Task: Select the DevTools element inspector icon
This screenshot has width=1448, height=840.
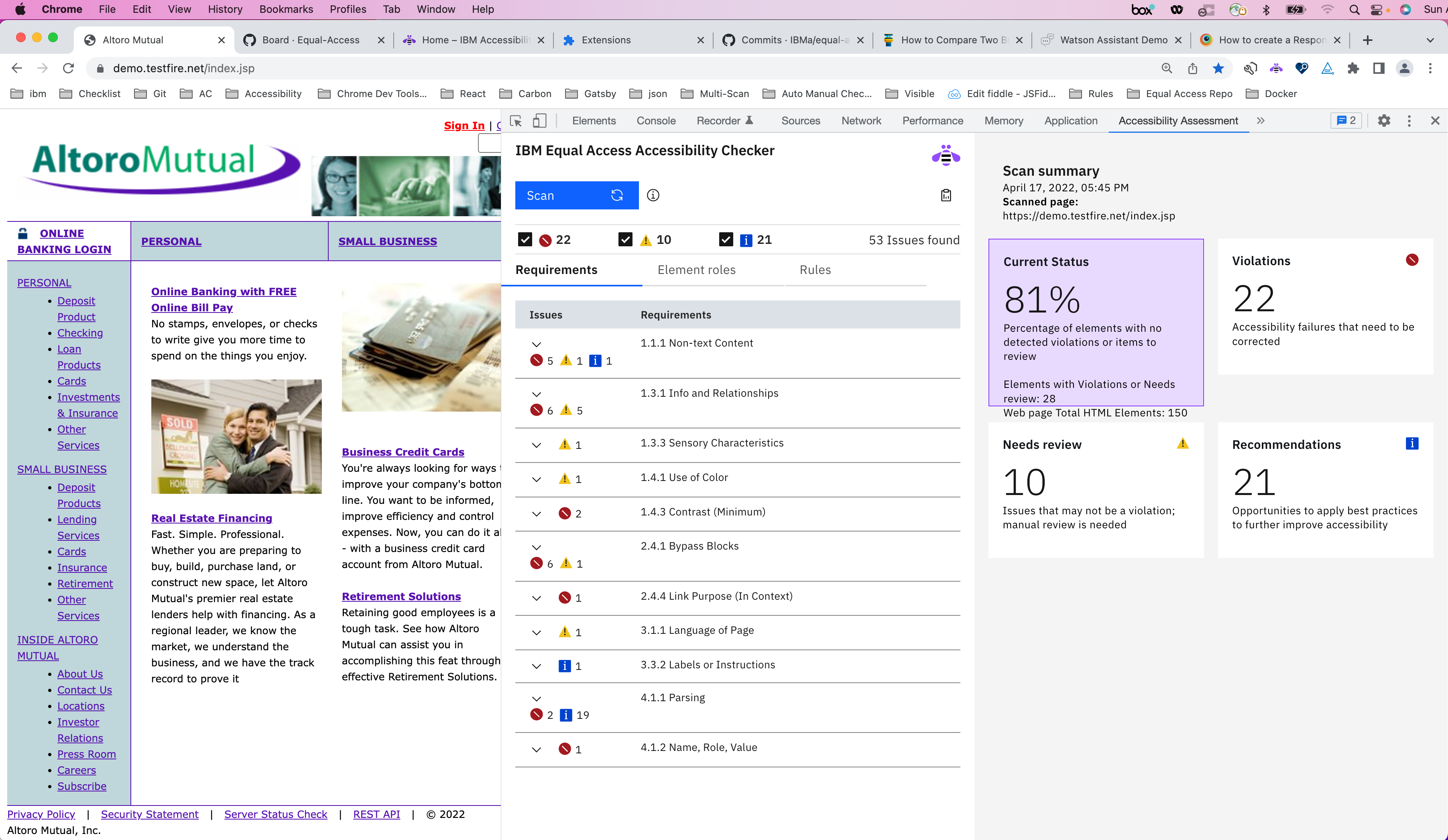Action: coord(515,121)
